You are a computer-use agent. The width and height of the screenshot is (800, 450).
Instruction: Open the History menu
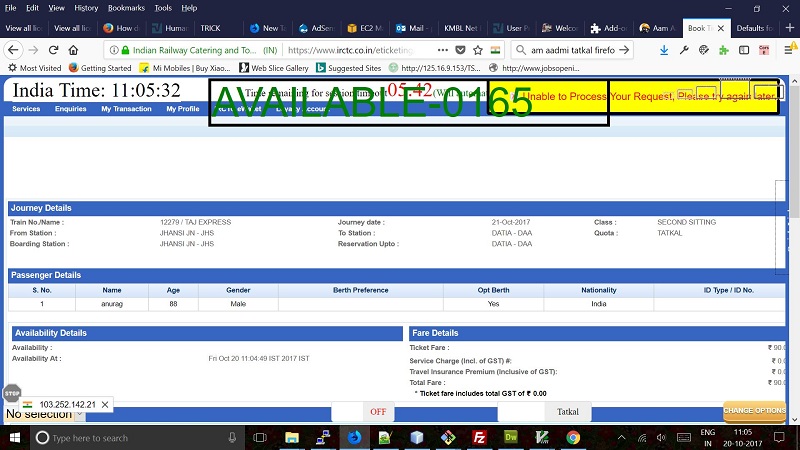(x=86, y=7)
